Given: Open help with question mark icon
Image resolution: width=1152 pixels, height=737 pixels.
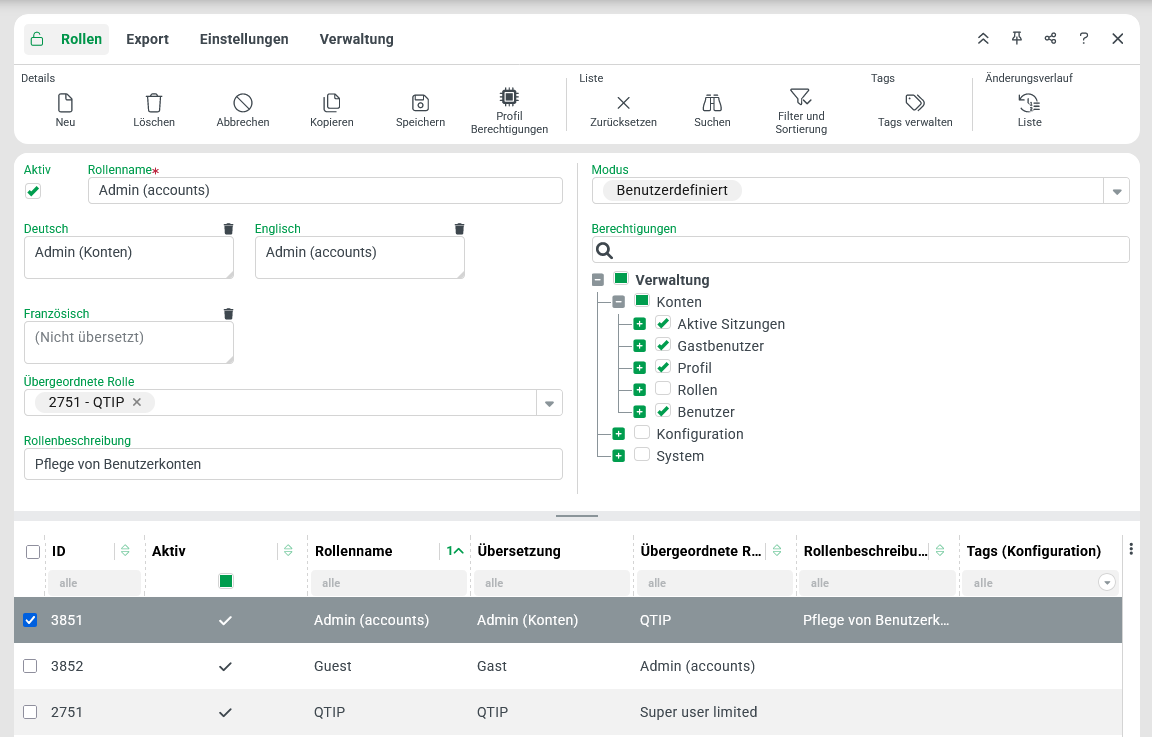Looking at the screenshot, I should tap(1084, 38).
